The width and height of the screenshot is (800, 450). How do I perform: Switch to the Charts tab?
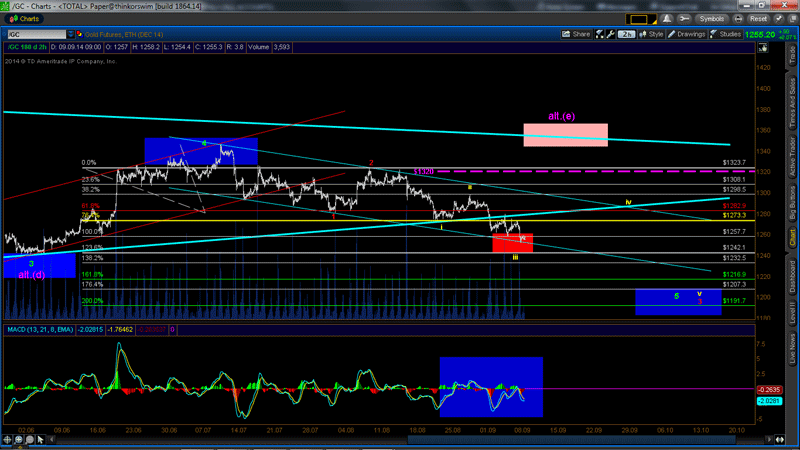(29, 18)
